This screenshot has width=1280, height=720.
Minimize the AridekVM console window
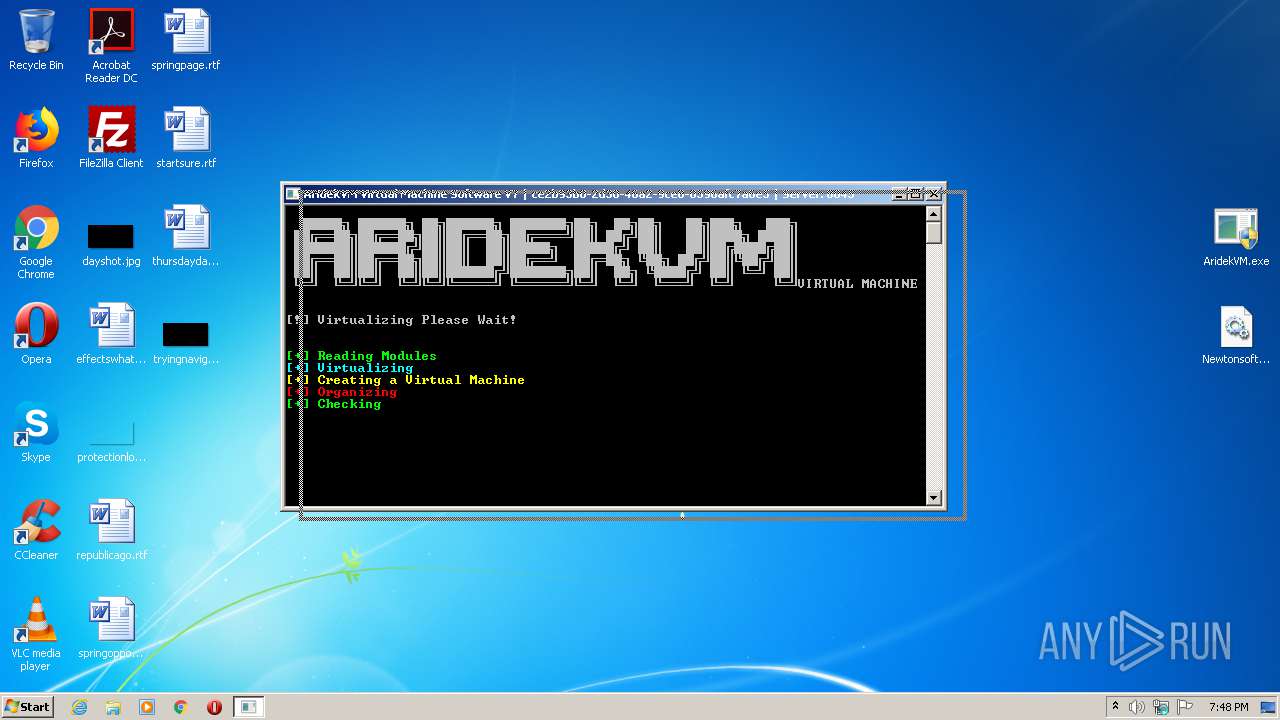899,194
